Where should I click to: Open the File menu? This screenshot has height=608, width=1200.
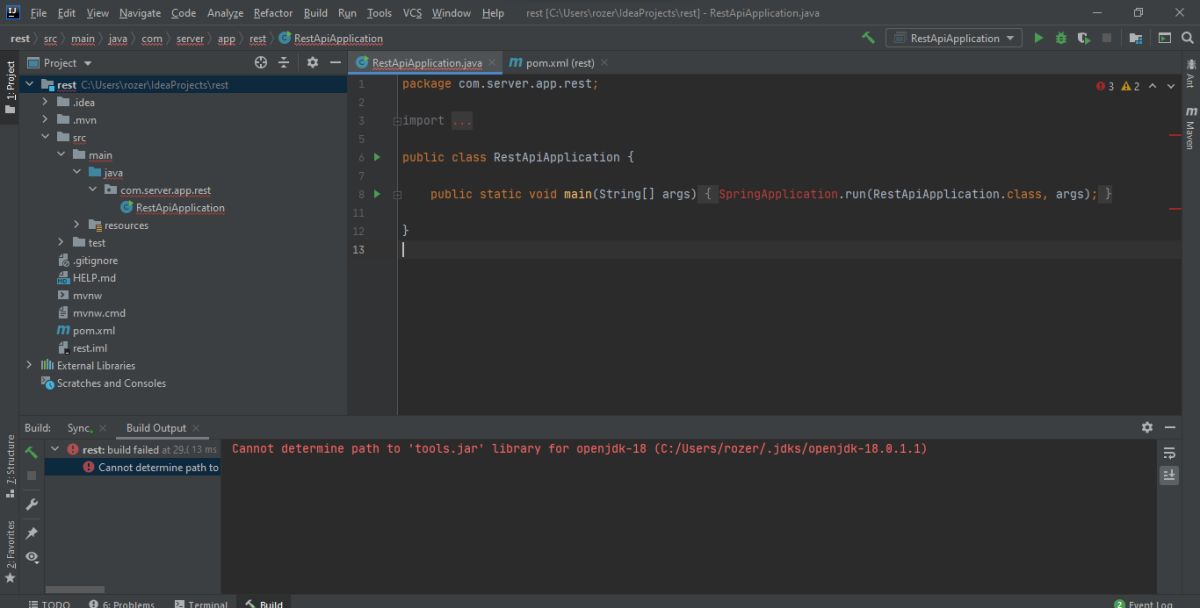pos(38,13)
